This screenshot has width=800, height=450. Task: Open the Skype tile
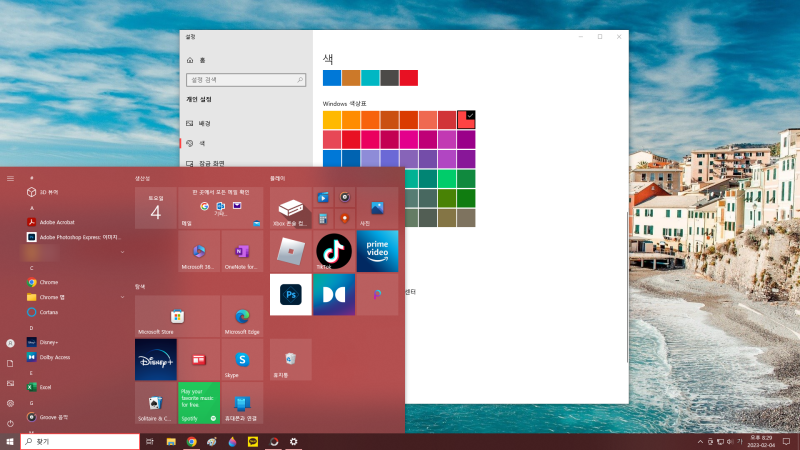[242, 359]
